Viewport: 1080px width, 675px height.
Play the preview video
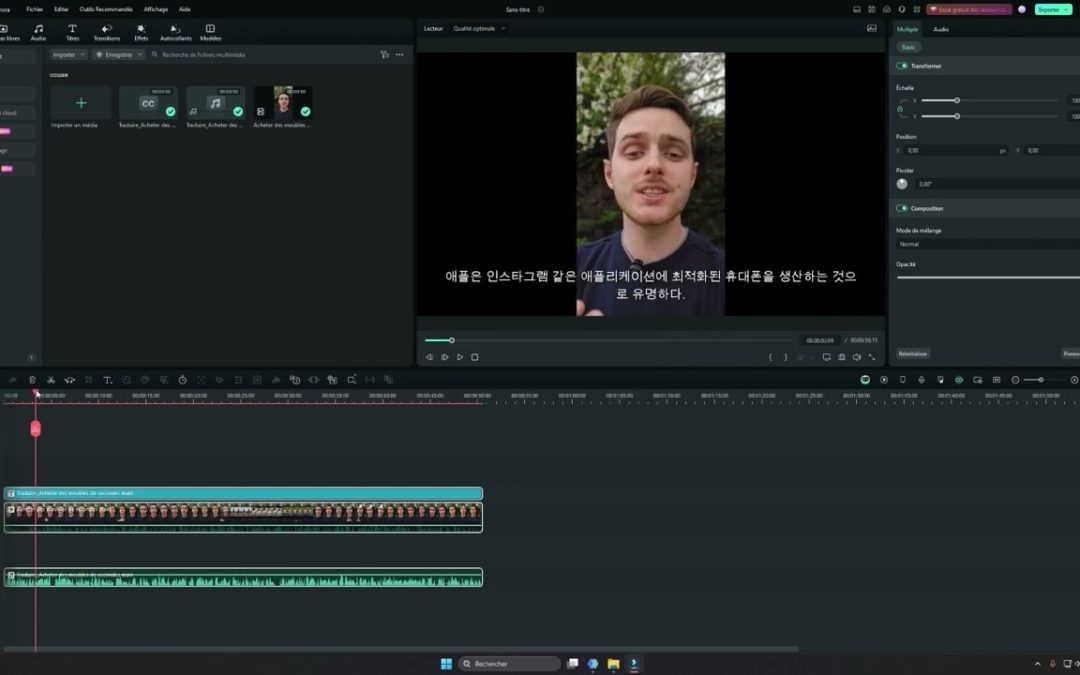point(459,357)
